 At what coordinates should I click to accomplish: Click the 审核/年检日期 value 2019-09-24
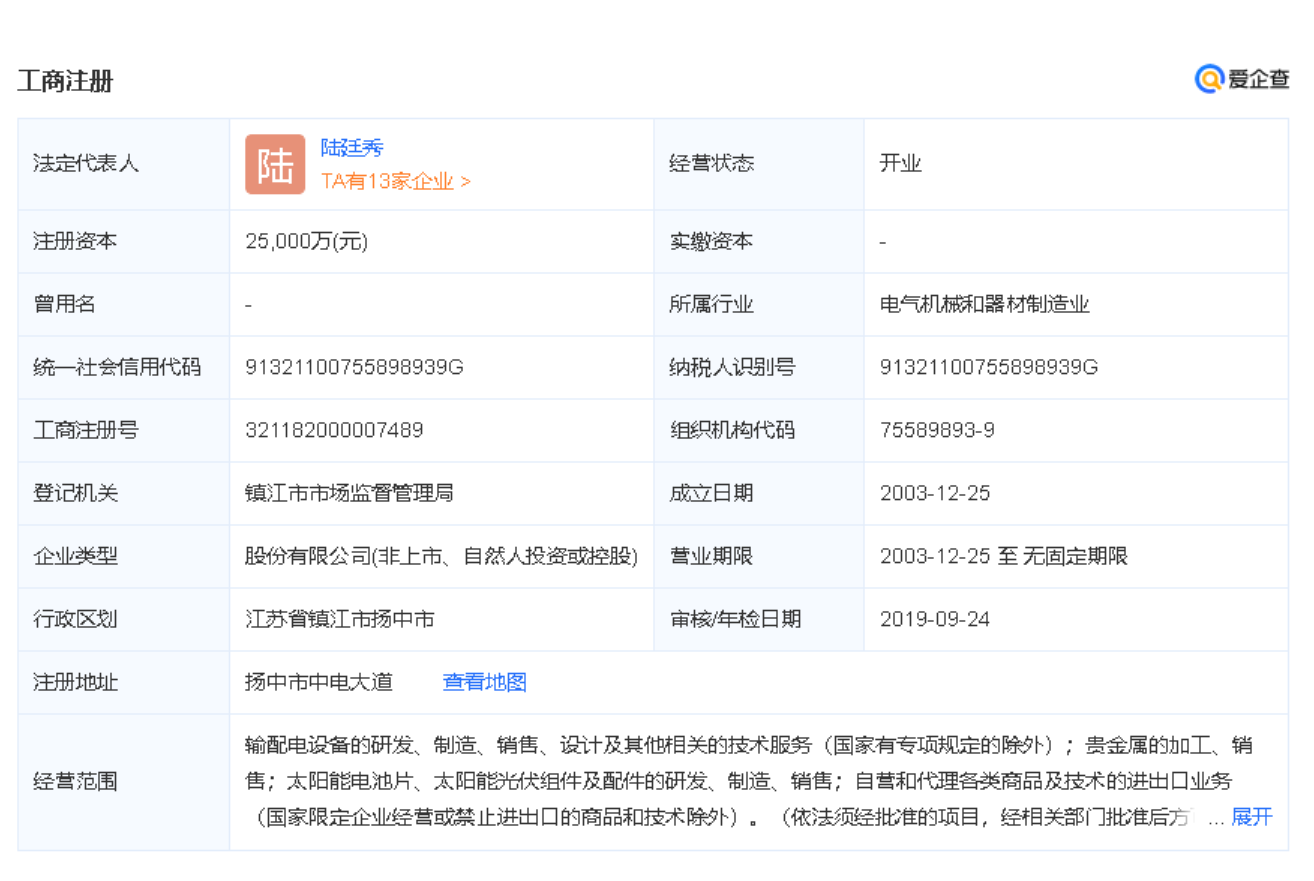click(x=935, y=619)
